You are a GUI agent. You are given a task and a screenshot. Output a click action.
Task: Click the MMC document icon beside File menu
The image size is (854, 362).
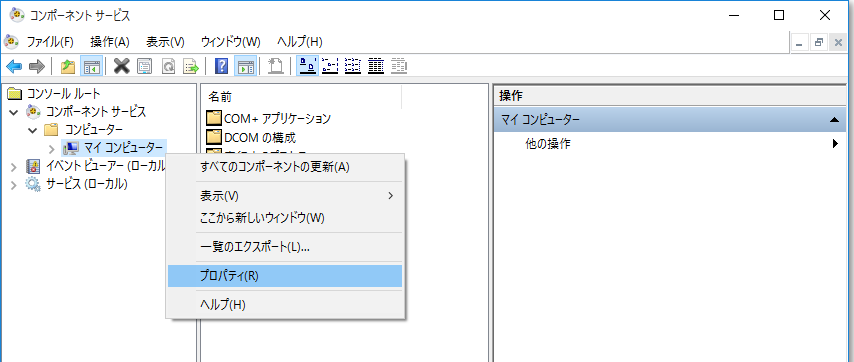point(11,41)
